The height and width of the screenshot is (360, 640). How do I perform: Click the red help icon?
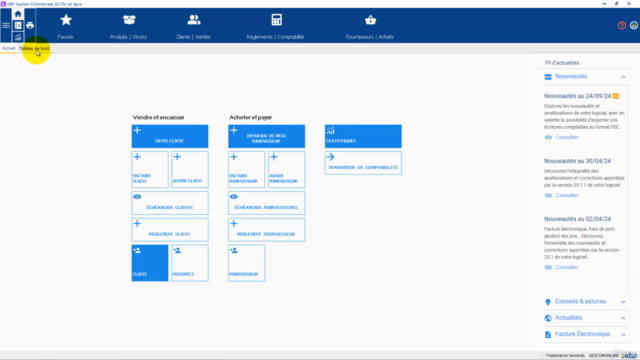click(622, 25)
